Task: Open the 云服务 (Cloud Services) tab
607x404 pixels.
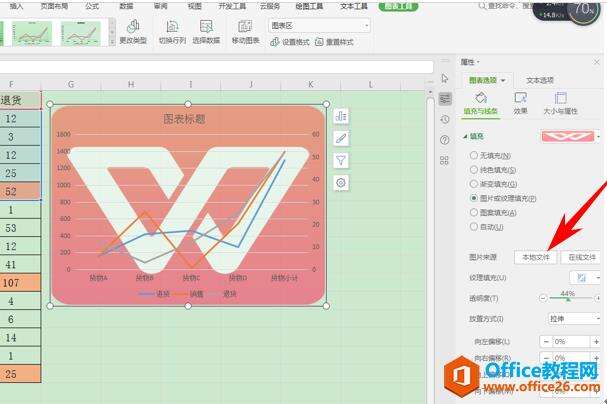Action: pyautogui.click(x=270, y=6)
